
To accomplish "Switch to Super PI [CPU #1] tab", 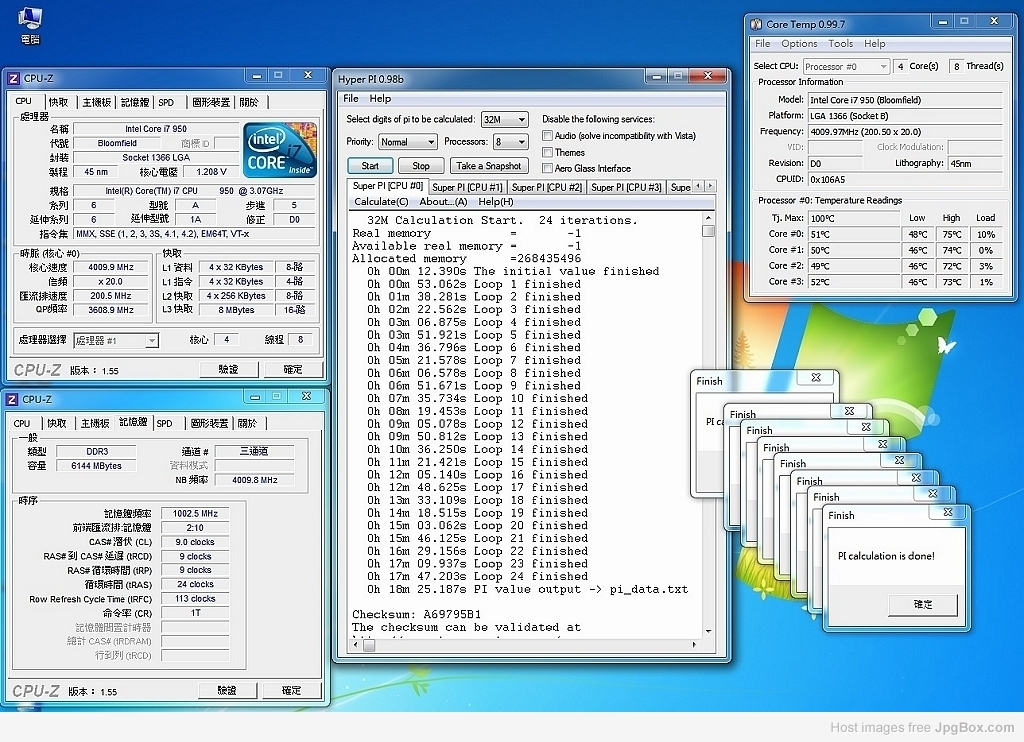I will (468, 187).
